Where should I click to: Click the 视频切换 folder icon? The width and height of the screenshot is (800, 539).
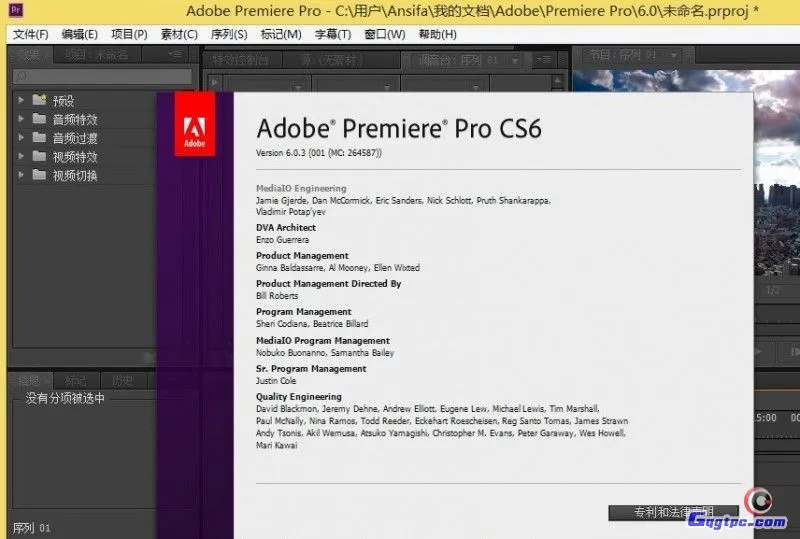pos(39,175)
